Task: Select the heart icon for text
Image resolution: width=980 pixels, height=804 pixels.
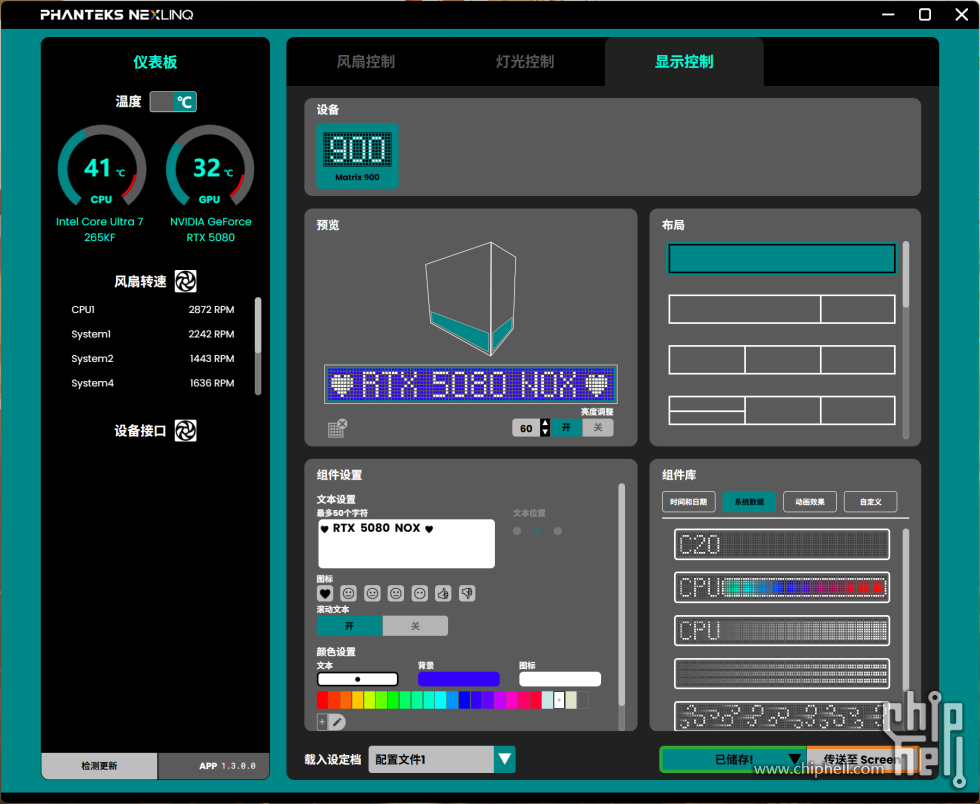Action: 325,593
